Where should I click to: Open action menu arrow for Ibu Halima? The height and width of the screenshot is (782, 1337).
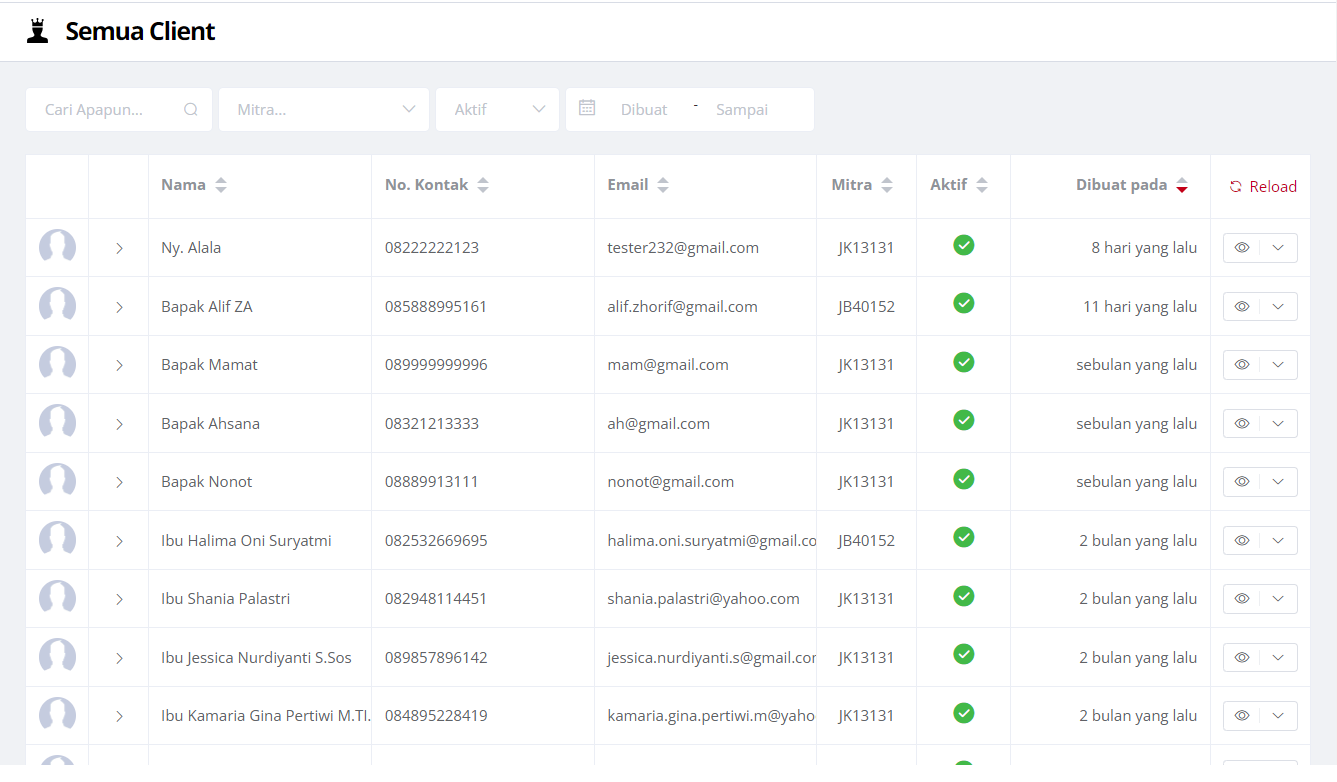1278,541
